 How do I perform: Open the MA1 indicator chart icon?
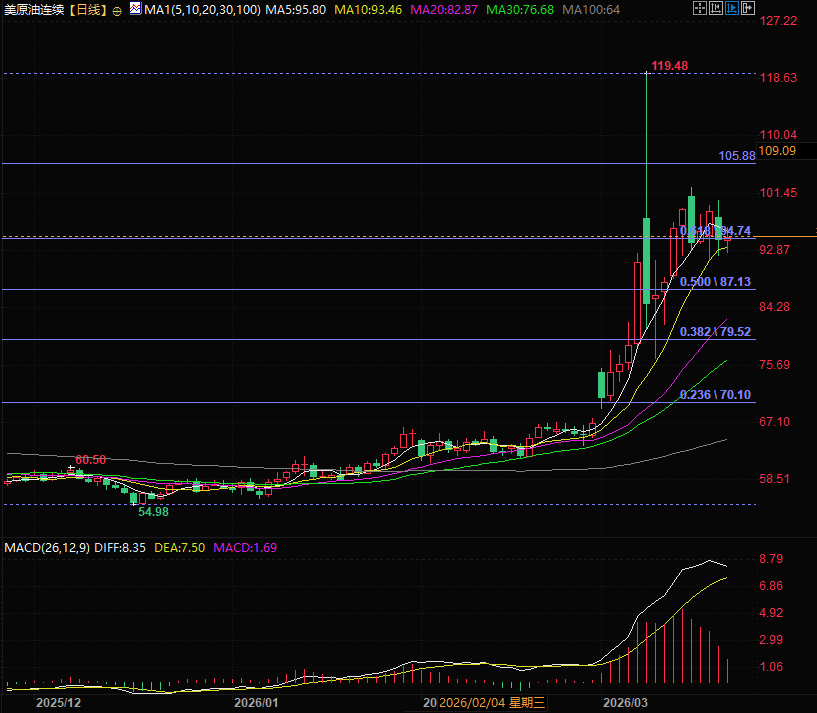point(135,8)
